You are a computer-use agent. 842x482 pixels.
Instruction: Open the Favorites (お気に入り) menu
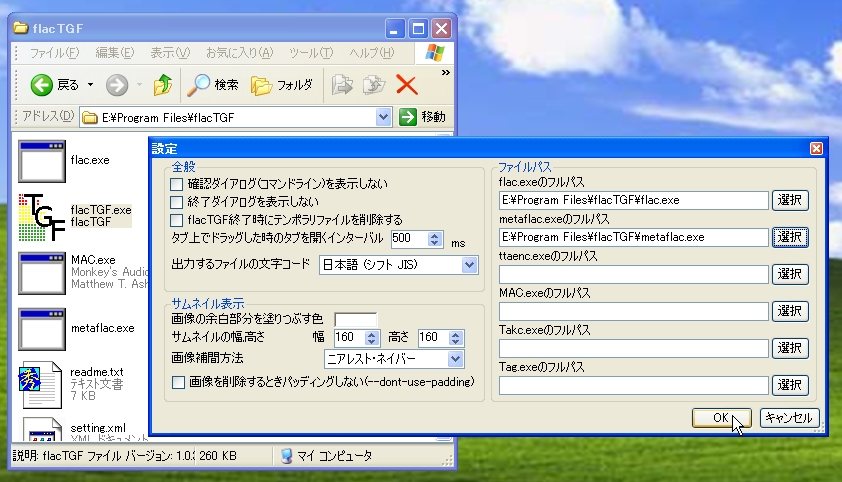point(239,53)
